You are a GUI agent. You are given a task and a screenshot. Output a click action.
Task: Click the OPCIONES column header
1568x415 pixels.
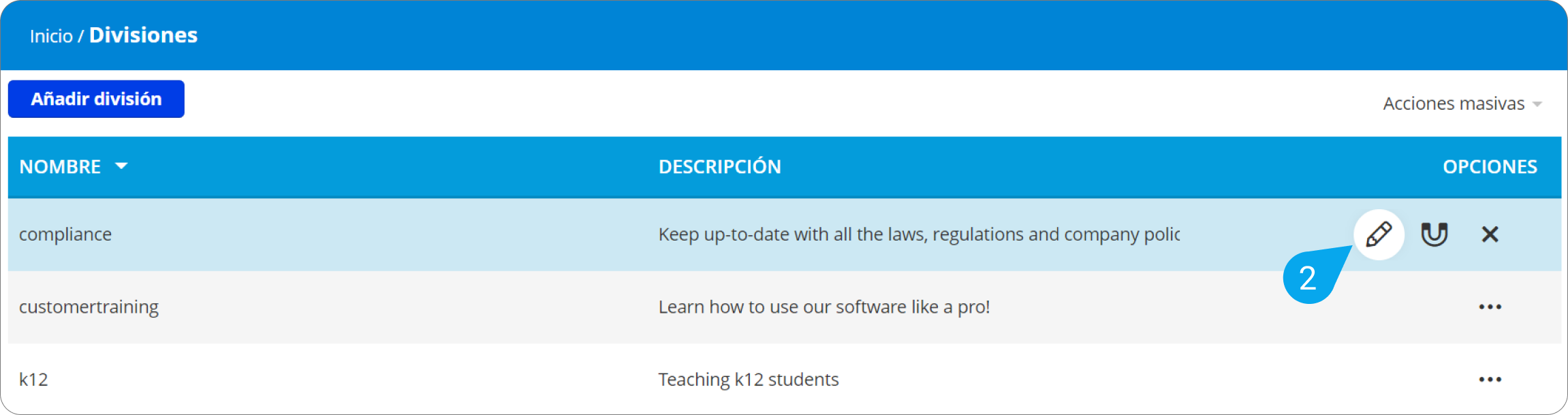tap(1490, 166)
